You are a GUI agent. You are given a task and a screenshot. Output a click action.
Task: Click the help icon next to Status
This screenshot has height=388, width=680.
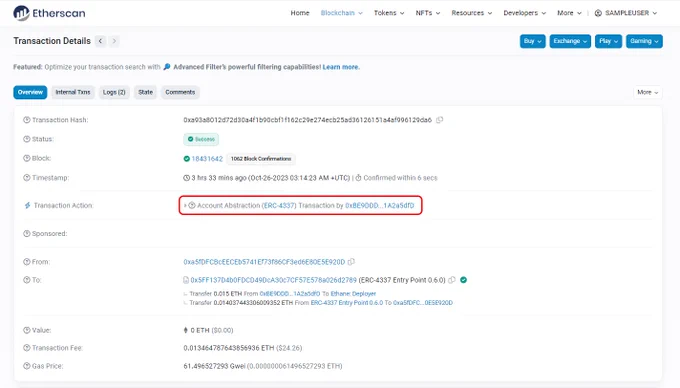coord(27,139)
